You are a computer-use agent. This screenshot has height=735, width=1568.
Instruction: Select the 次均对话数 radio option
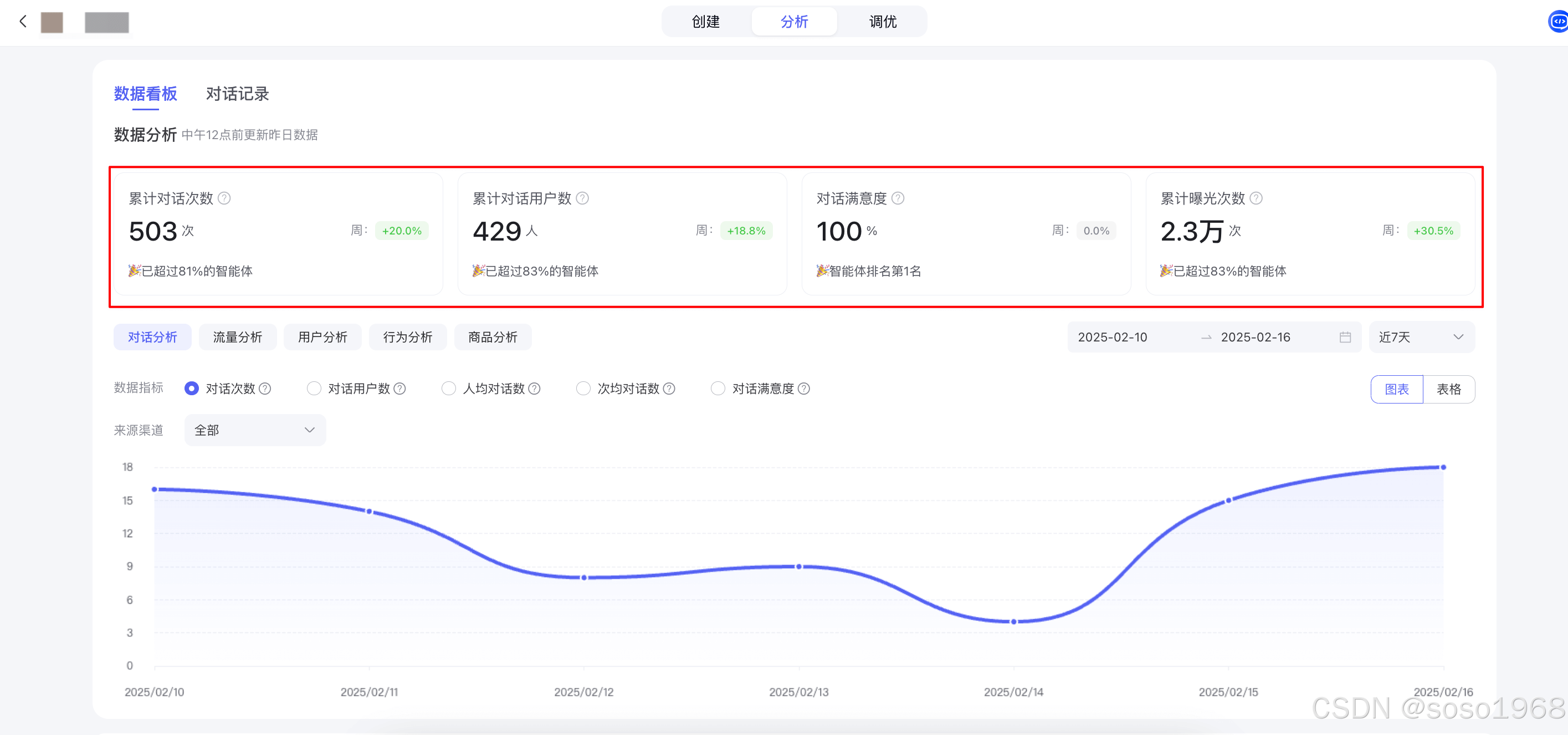(x=582, y=389)
